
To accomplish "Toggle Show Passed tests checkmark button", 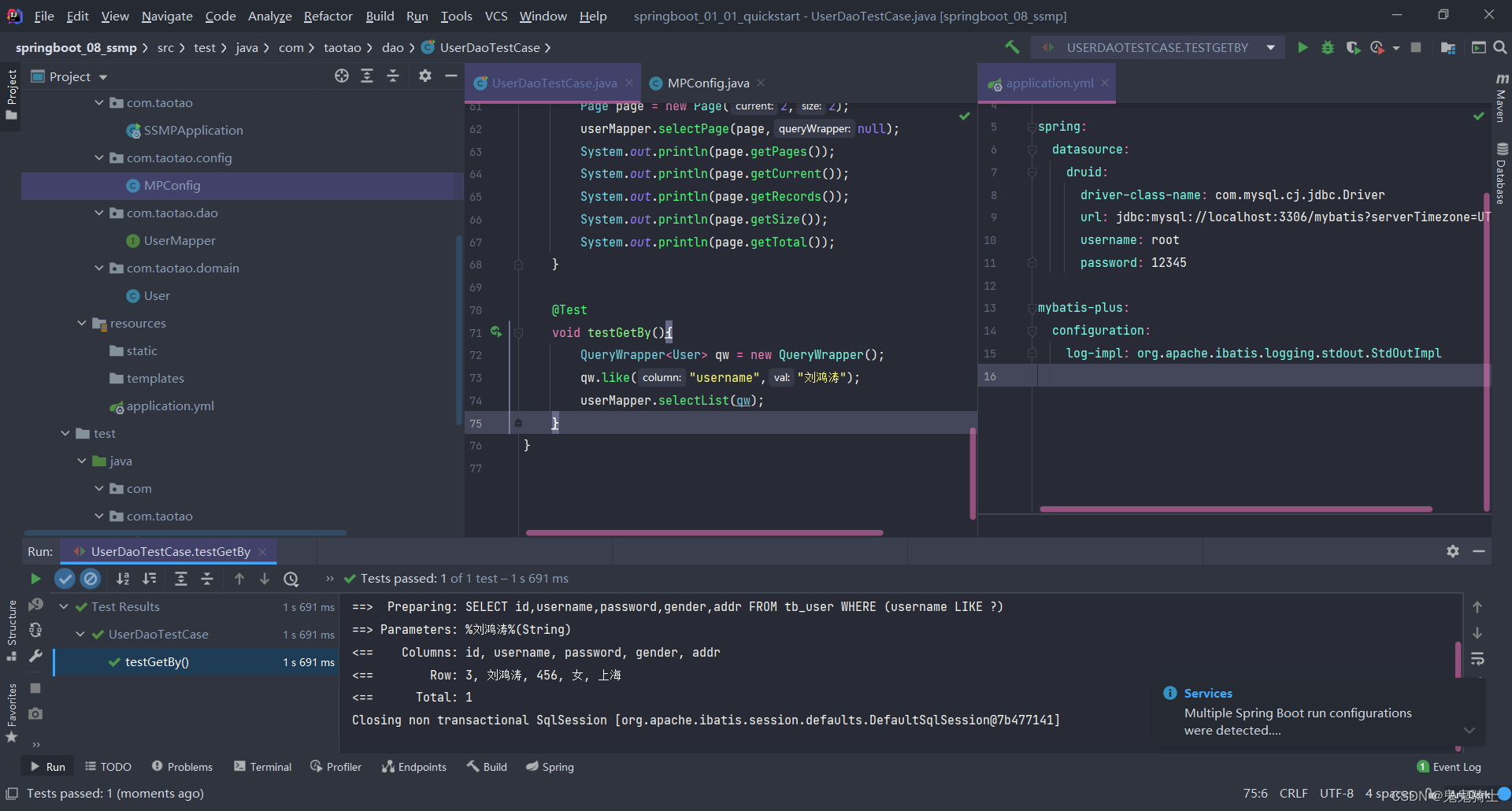I will [65, 579].
